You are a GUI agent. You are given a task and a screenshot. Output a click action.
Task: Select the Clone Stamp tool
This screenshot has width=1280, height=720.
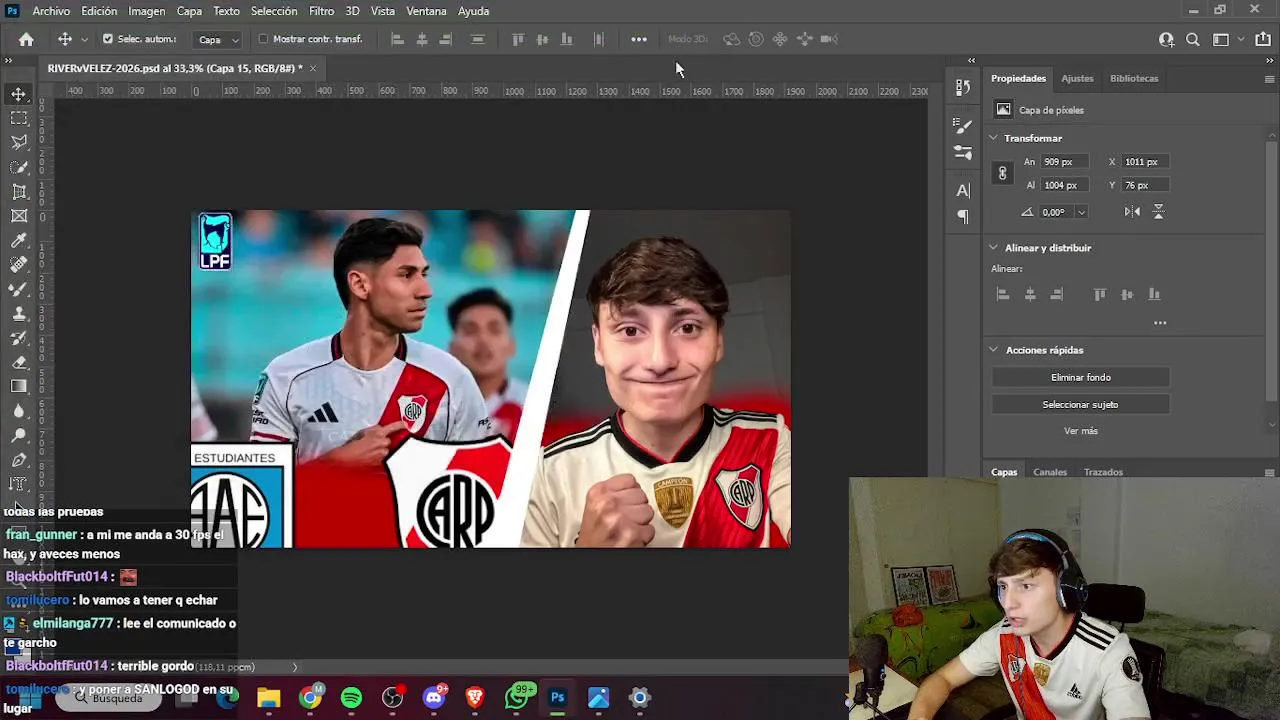point(19,313)
